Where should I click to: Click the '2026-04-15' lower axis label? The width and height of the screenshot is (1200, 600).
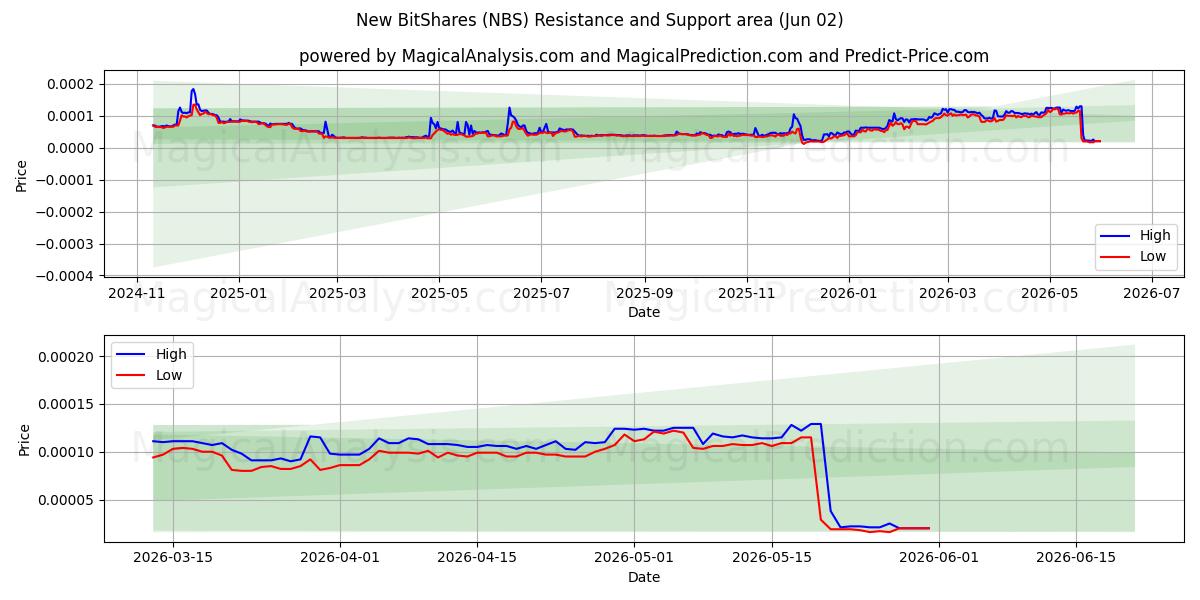476,559
